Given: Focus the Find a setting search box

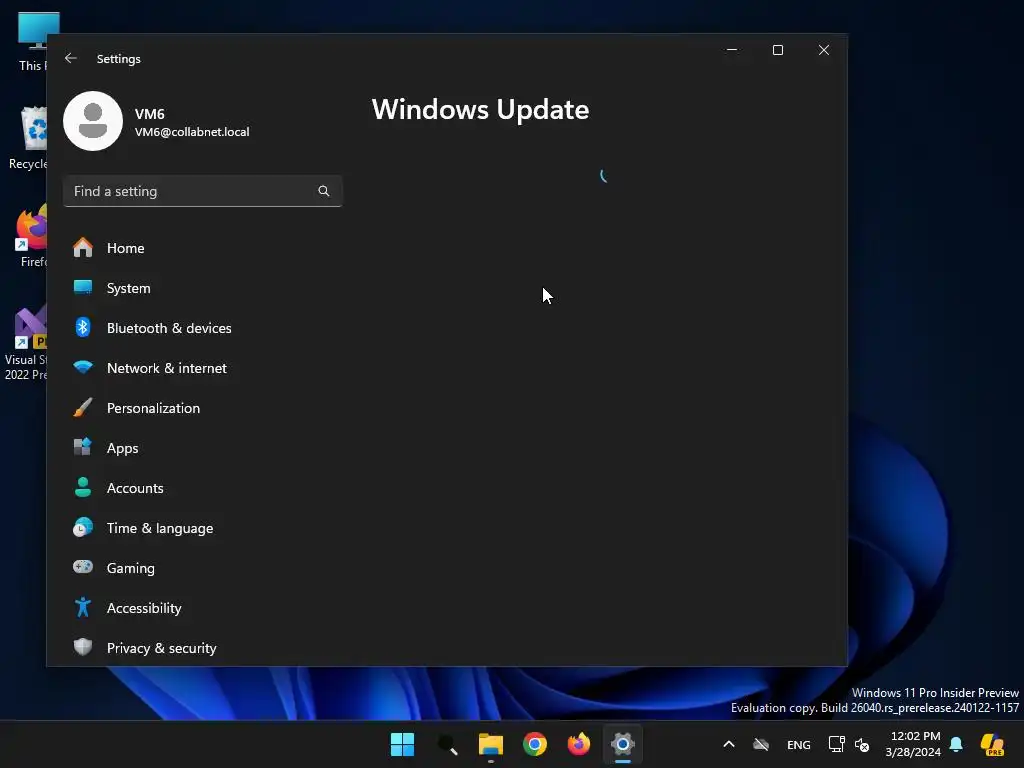Looking at the screenshot, I should pos(202,191).
